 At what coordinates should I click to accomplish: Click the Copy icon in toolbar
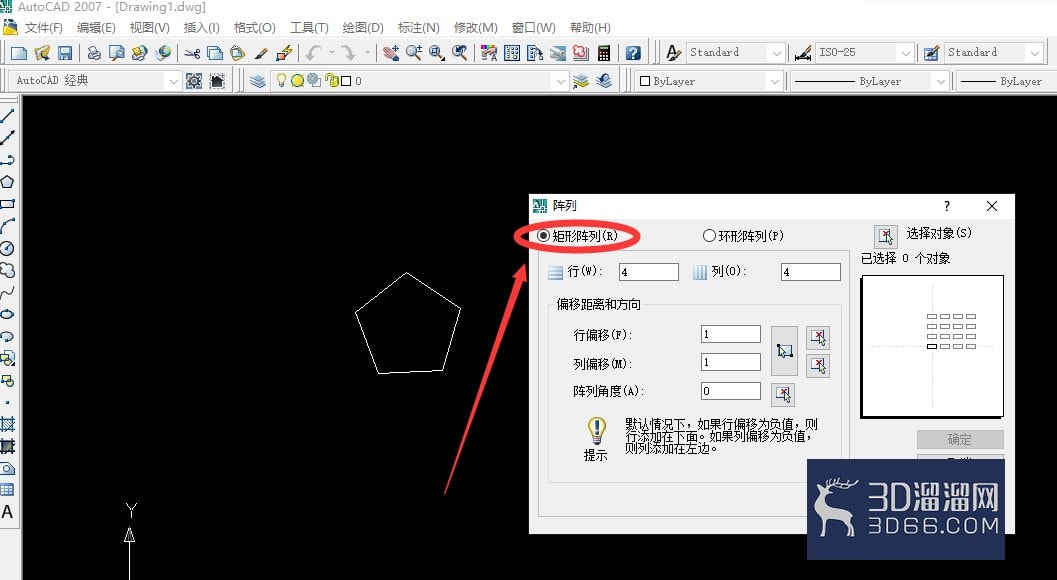pos(214,53)
